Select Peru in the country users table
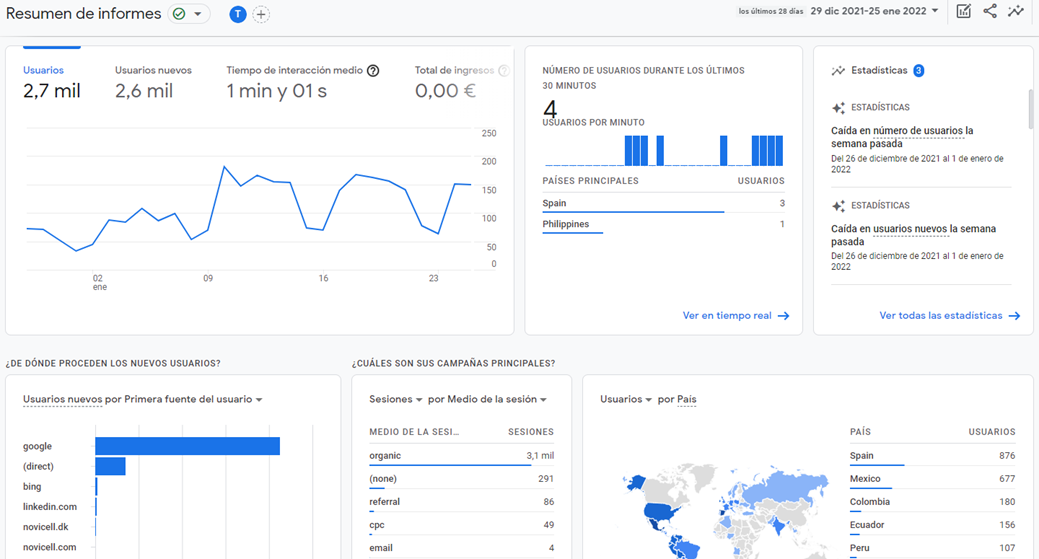 [x=932, y=548]
